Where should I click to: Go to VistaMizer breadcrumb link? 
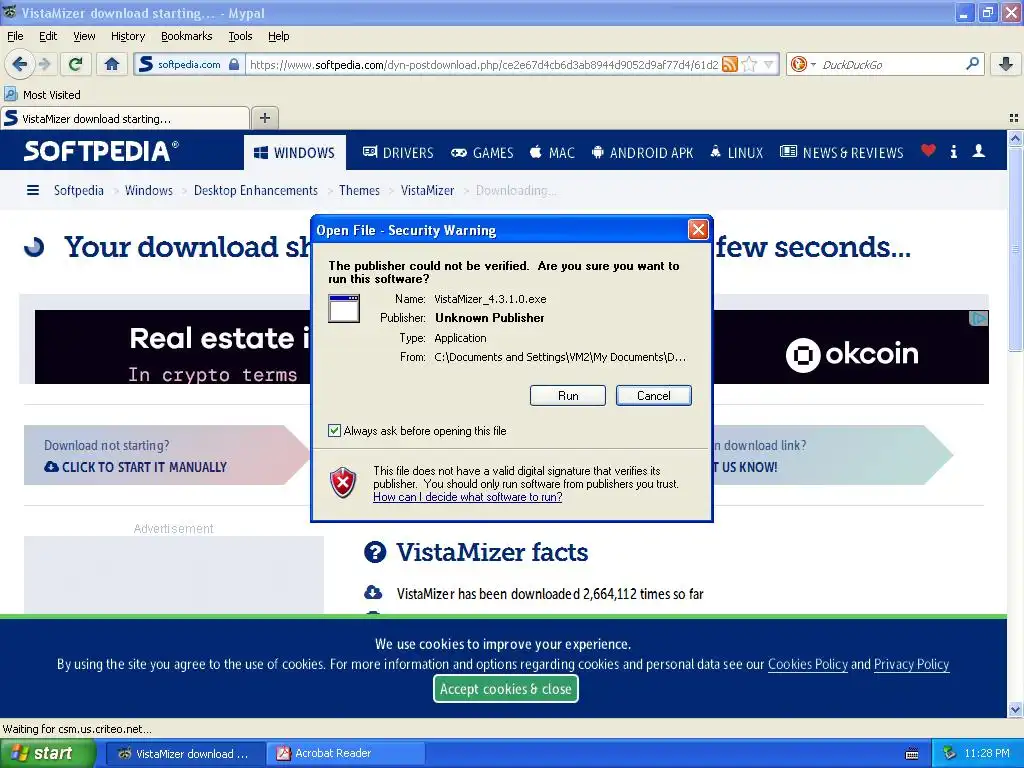pyautogui.click(x=427, y=190)
